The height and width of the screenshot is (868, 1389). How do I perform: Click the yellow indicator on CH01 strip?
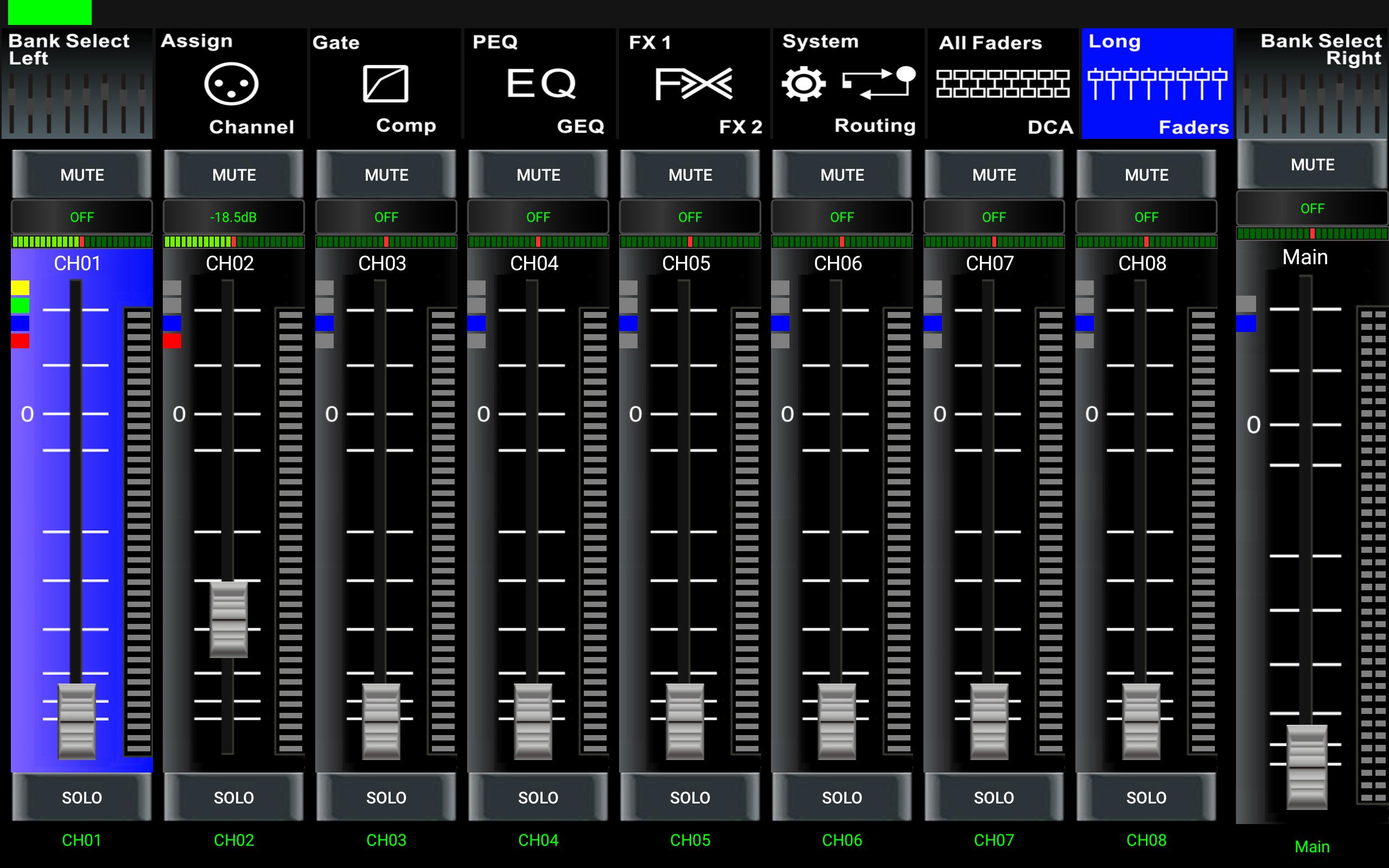click(20, 288)
